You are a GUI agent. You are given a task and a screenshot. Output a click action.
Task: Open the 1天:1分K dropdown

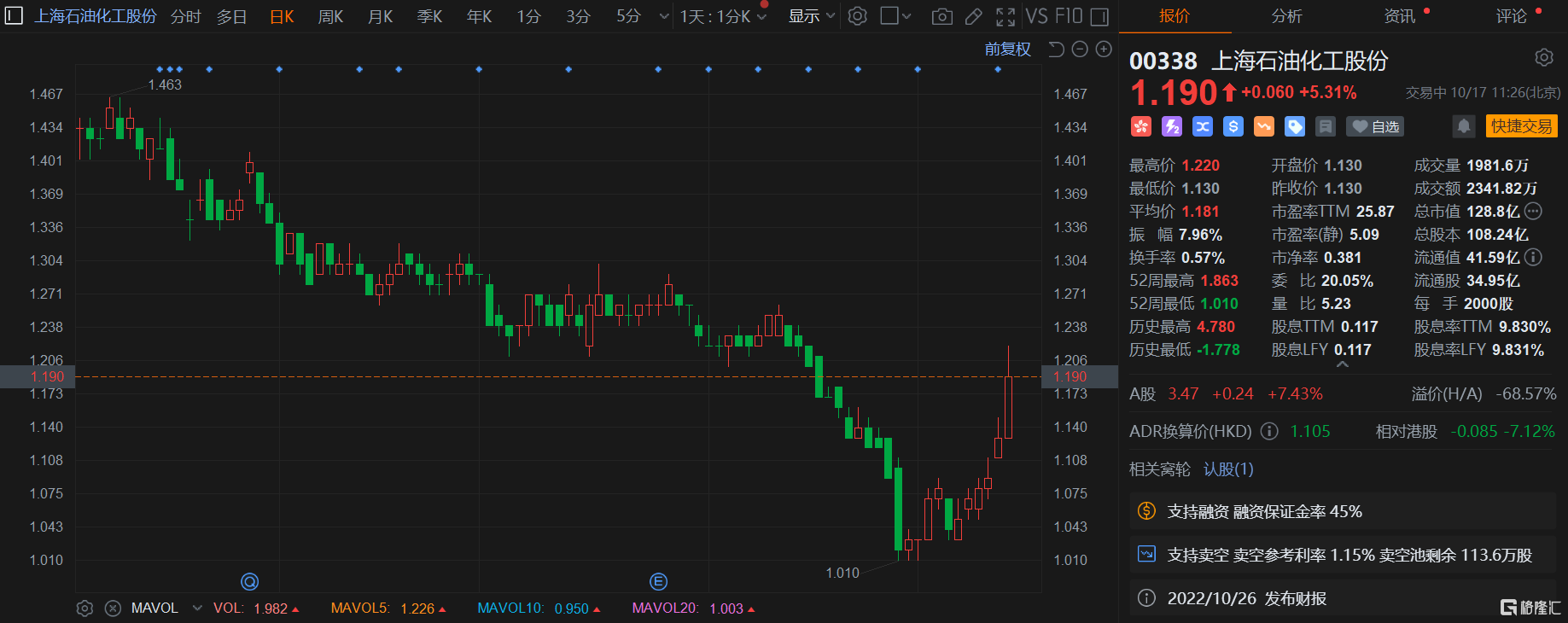(723, 16)
